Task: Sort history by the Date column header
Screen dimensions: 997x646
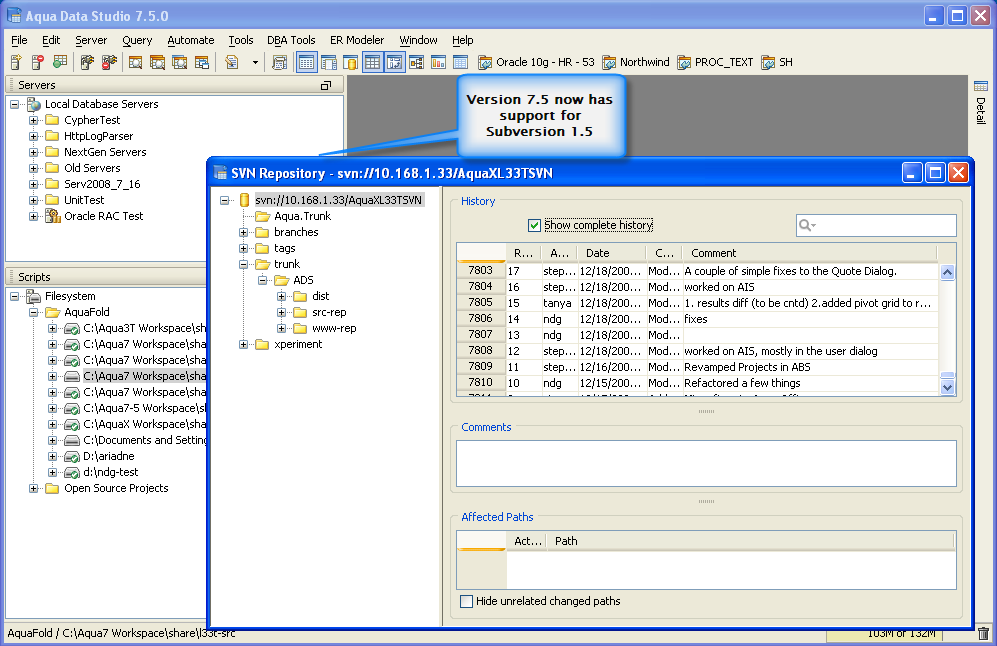Action: point(613,253)
